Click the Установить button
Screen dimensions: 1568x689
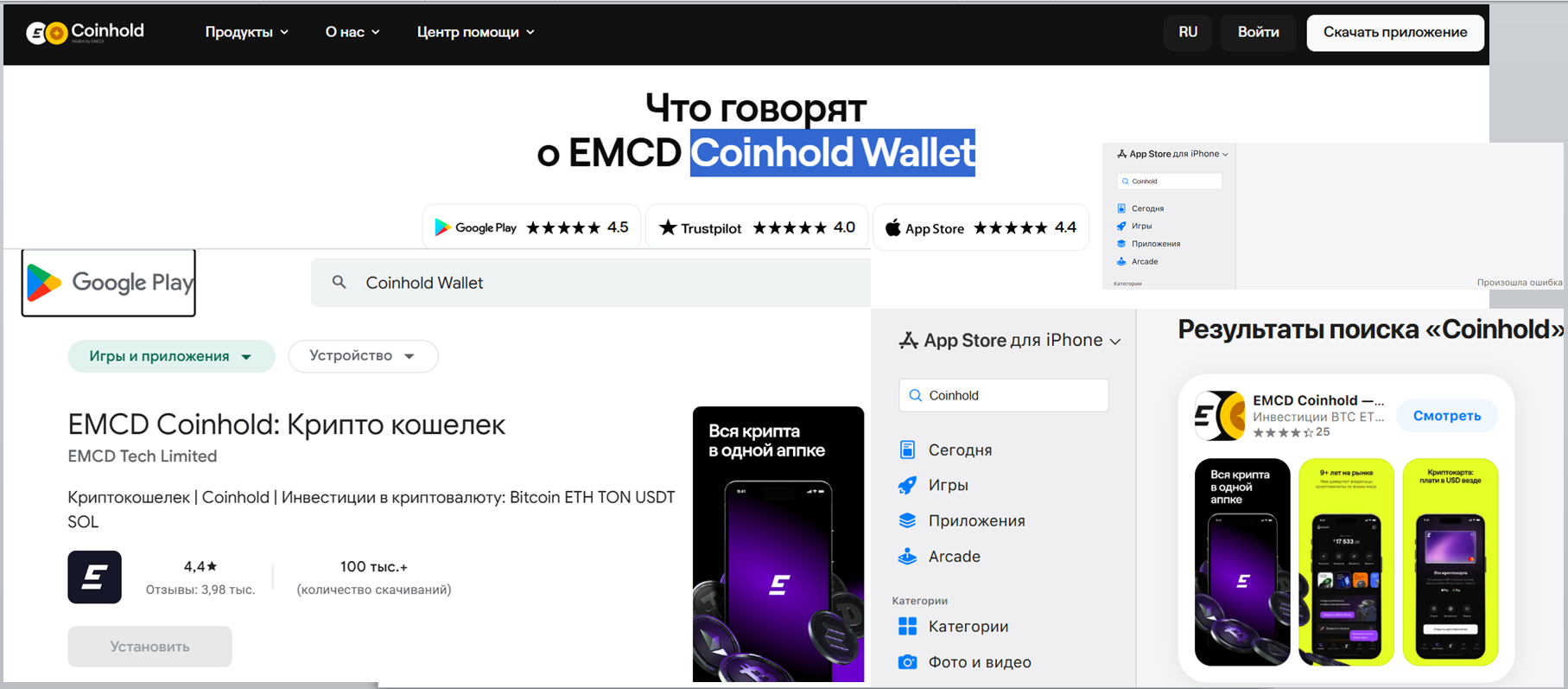click(x=150, y=647)
